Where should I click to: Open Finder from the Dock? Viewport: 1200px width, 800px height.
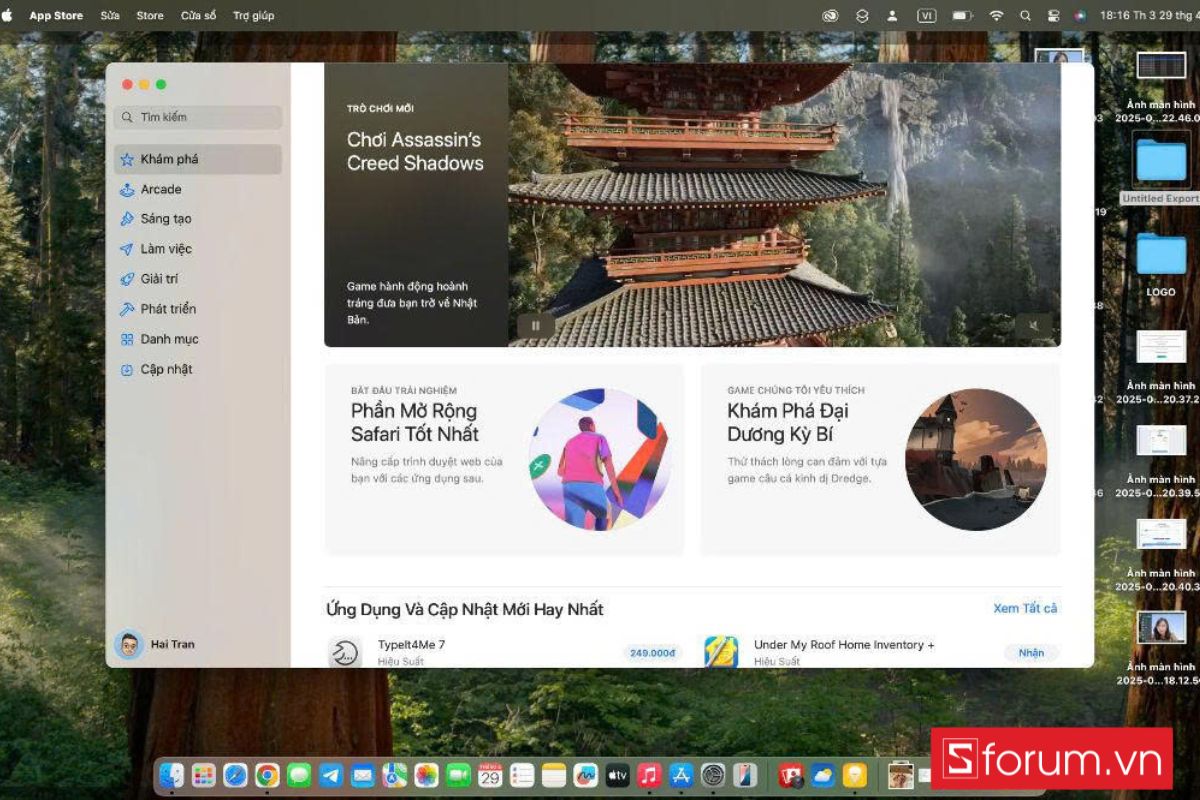(172, 775)
